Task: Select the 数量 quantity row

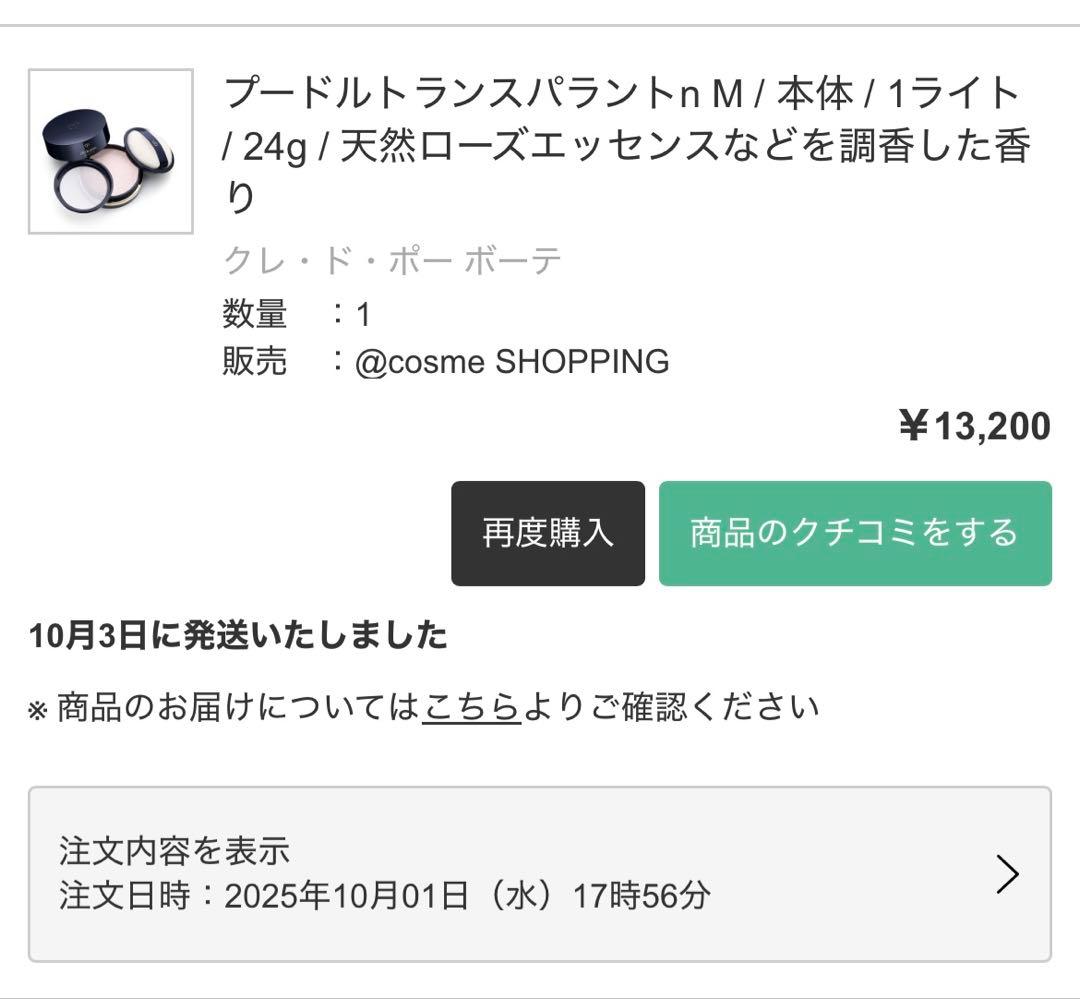Action: tap(300, 312)
